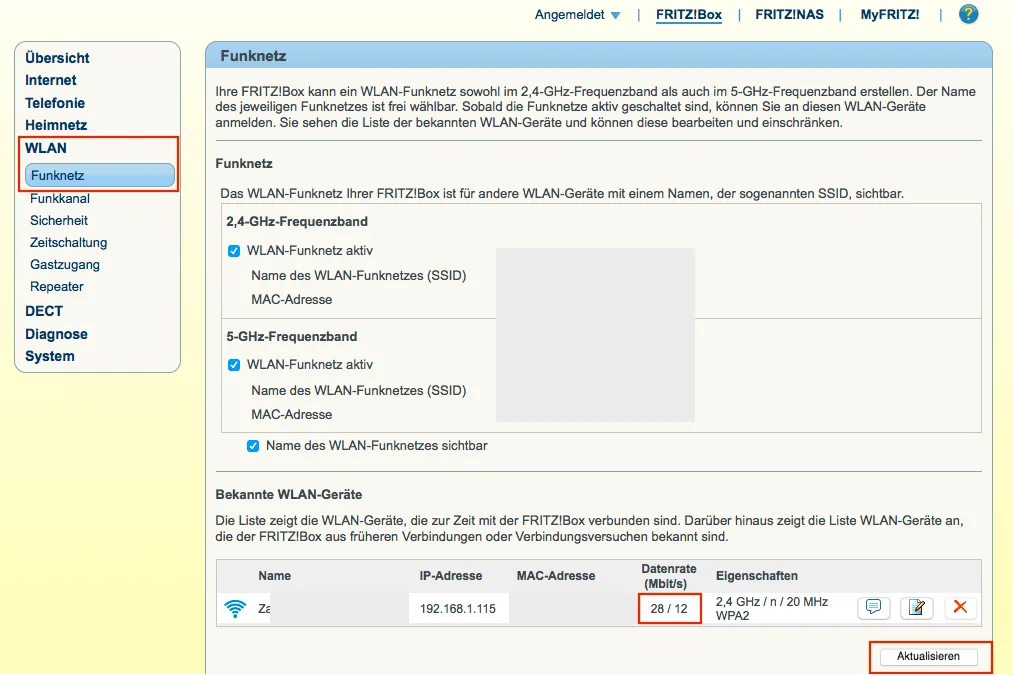Click the device properties text 2,4 GHz / n / 20 MHz

(772, 602)
